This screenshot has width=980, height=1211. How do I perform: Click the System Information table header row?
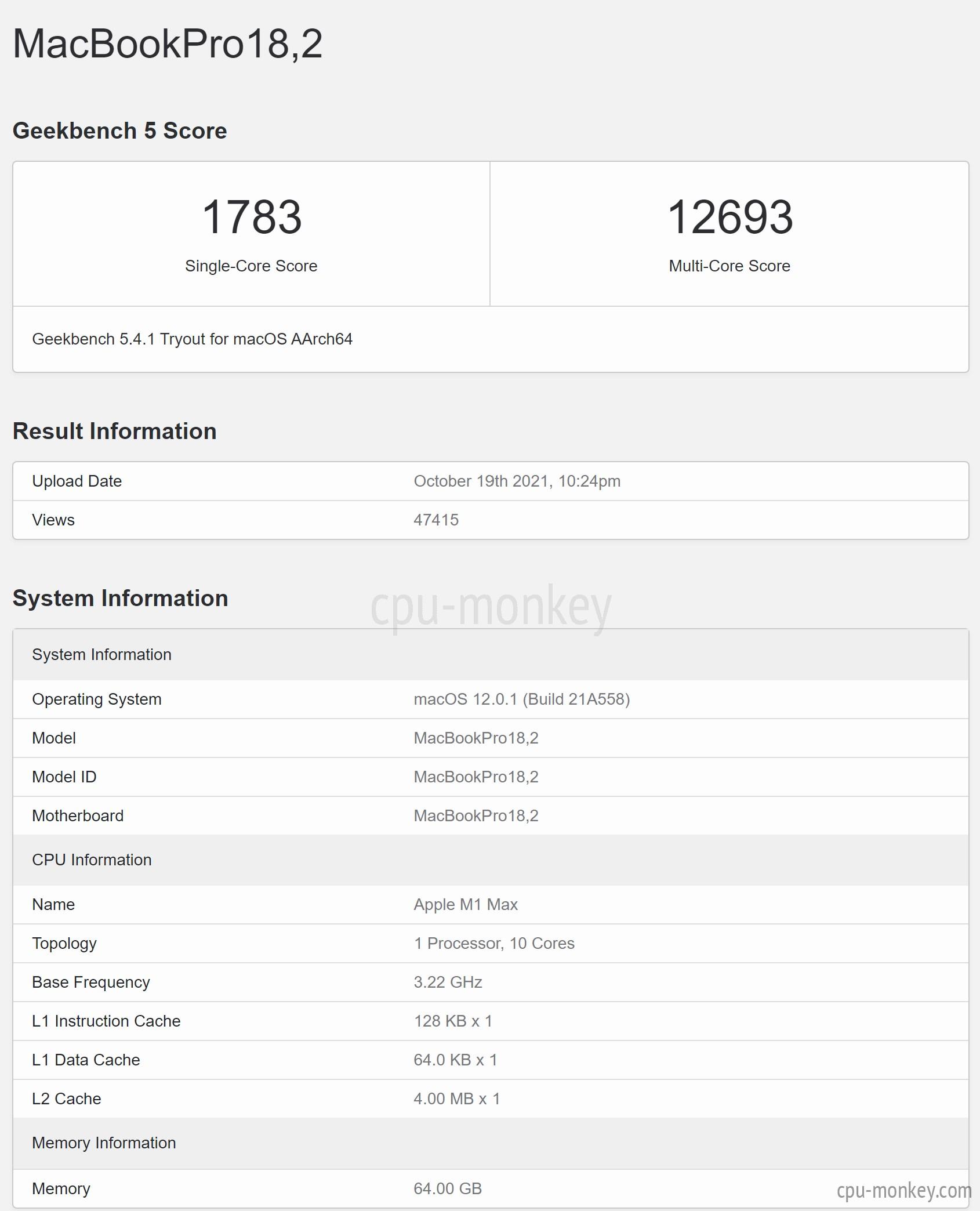click(491, 654)
